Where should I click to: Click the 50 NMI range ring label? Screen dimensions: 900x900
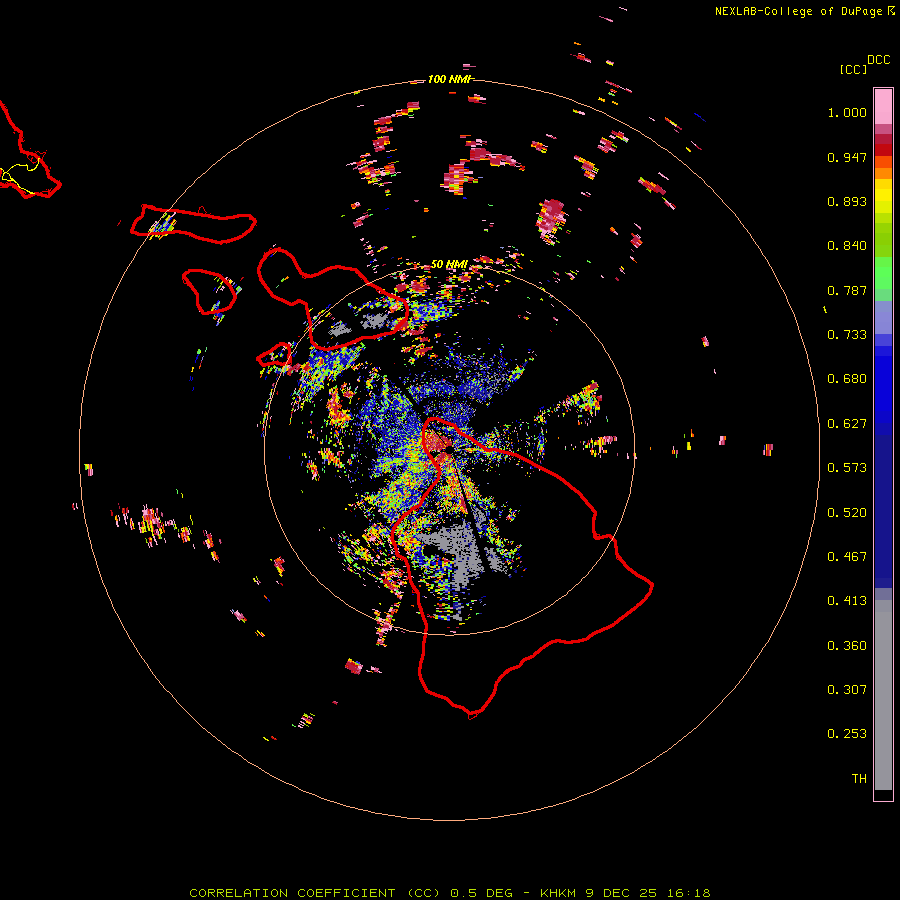[449, 265]
